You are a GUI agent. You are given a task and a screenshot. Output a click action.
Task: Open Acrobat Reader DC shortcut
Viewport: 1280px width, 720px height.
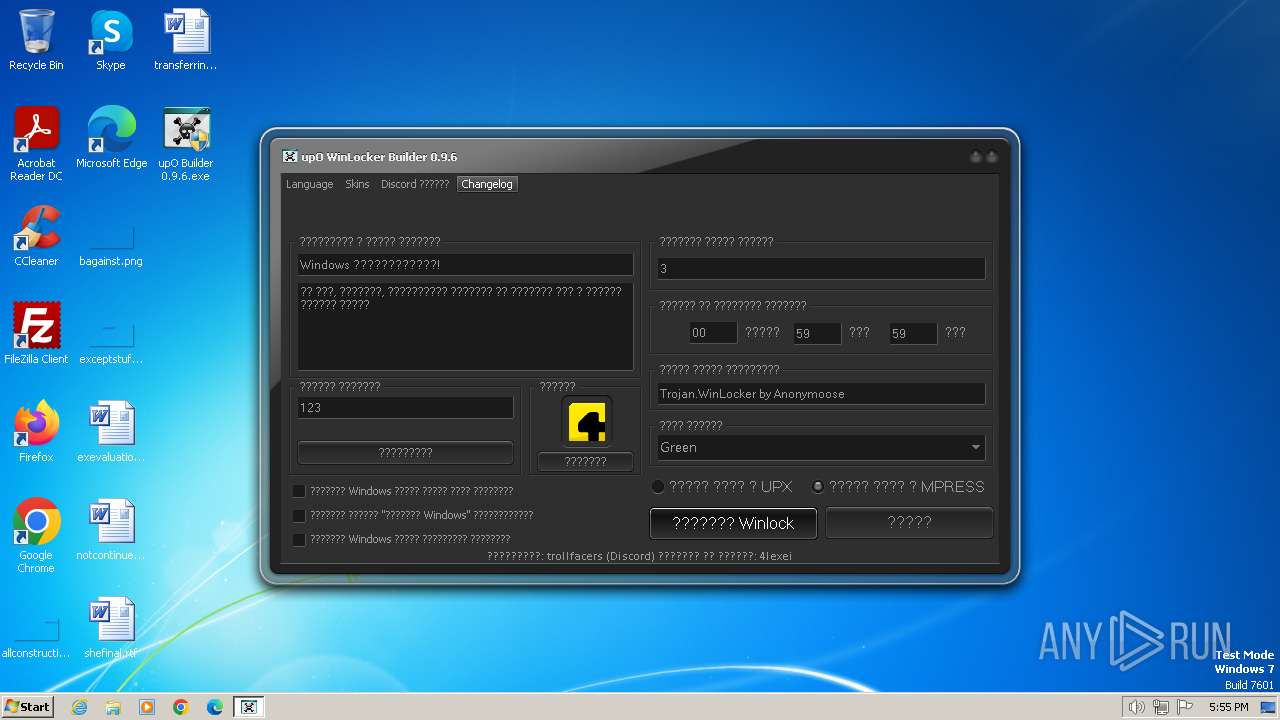[x=36, y=143]
